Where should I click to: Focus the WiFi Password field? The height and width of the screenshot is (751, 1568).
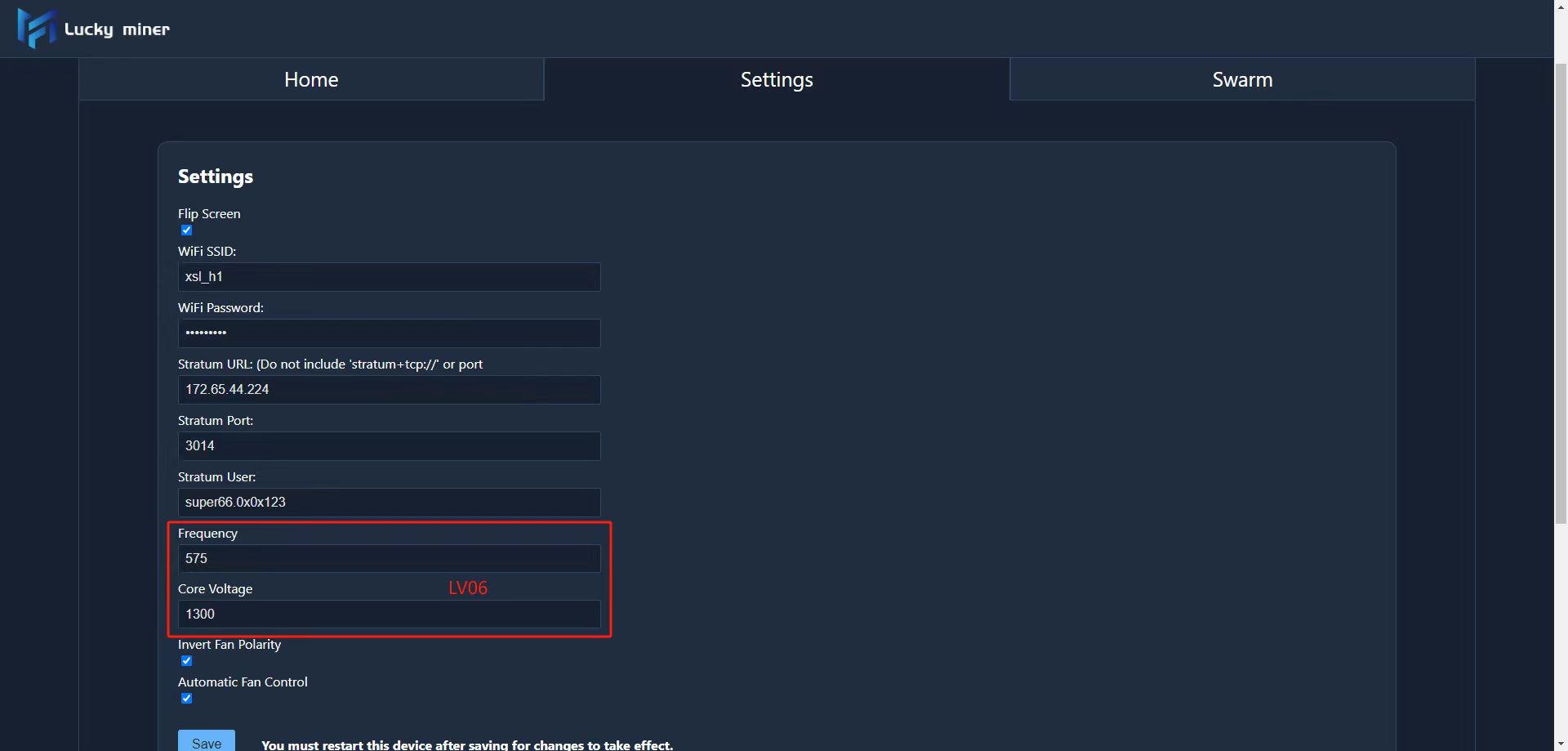point(389,333)
